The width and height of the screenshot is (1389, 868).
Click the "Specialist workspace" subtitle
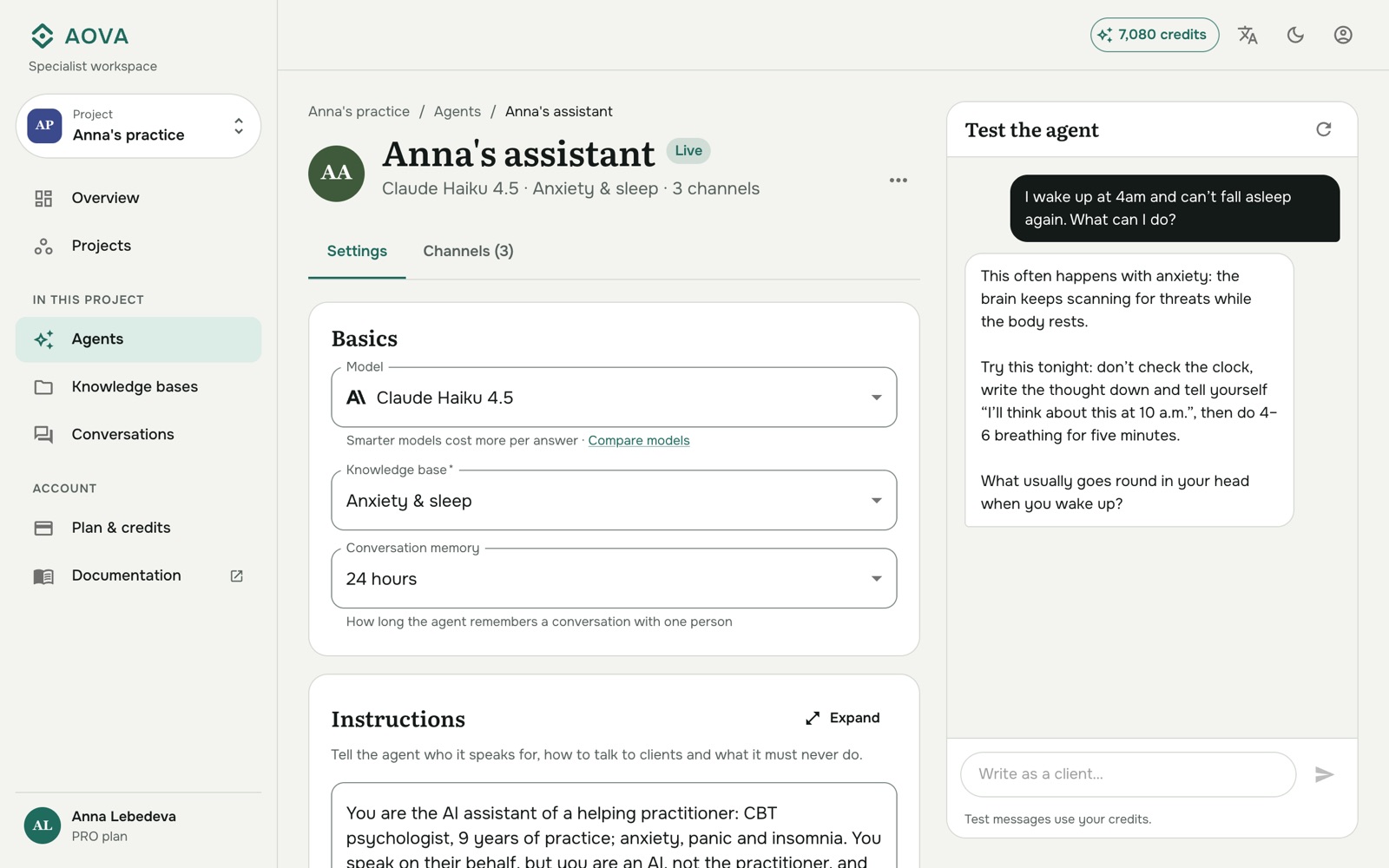[93, 67]
